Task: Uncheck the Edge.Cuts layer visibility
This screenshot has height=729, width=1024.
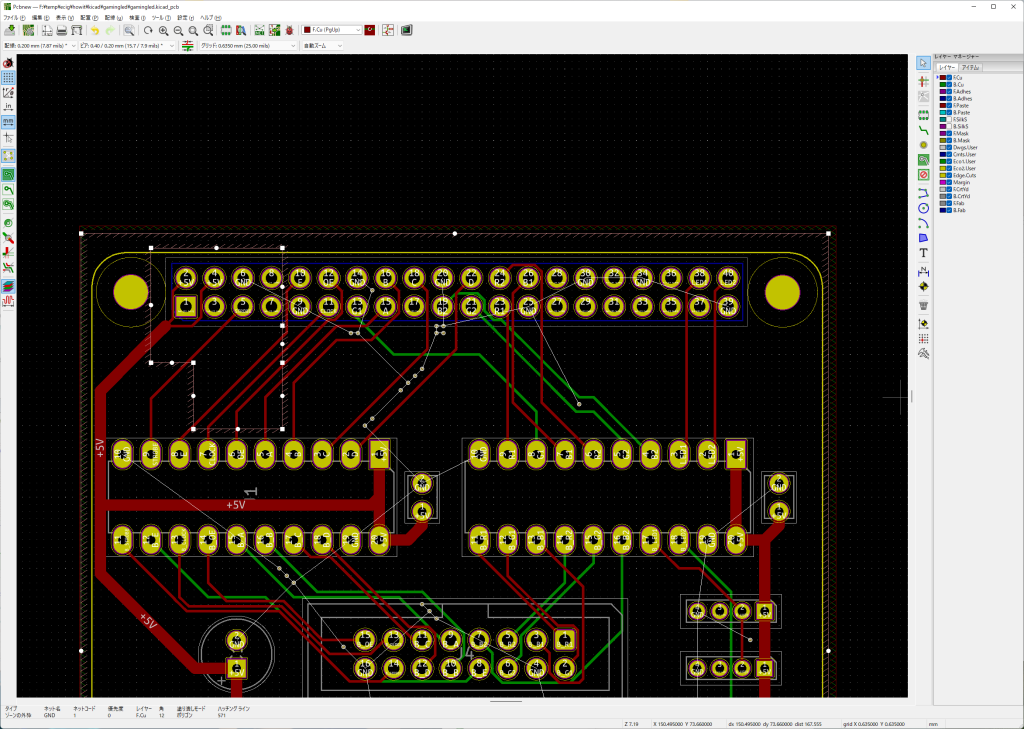Action: pos(948,175)
